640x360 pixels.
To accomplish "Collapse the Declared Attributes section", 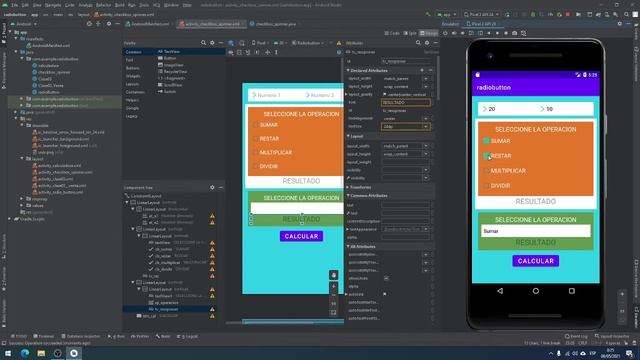I will click(x=348, y=70).
